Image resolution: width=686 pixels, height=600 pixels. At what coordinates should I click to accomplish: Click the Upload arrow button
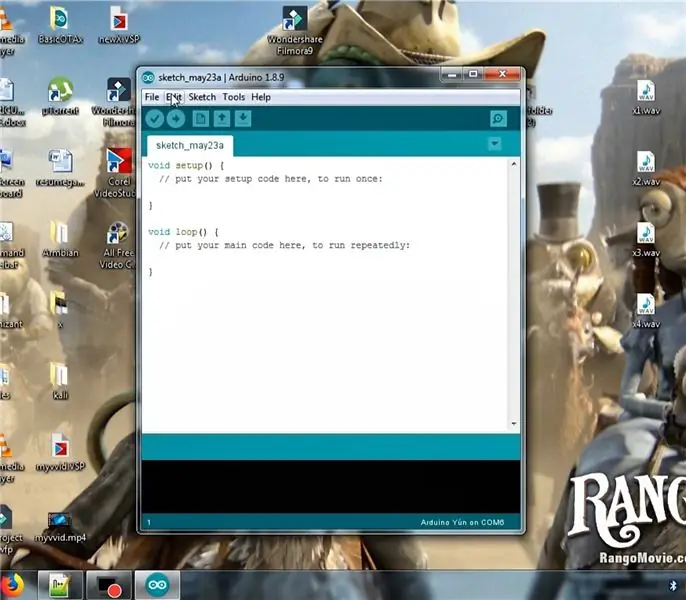click(176, 119)
